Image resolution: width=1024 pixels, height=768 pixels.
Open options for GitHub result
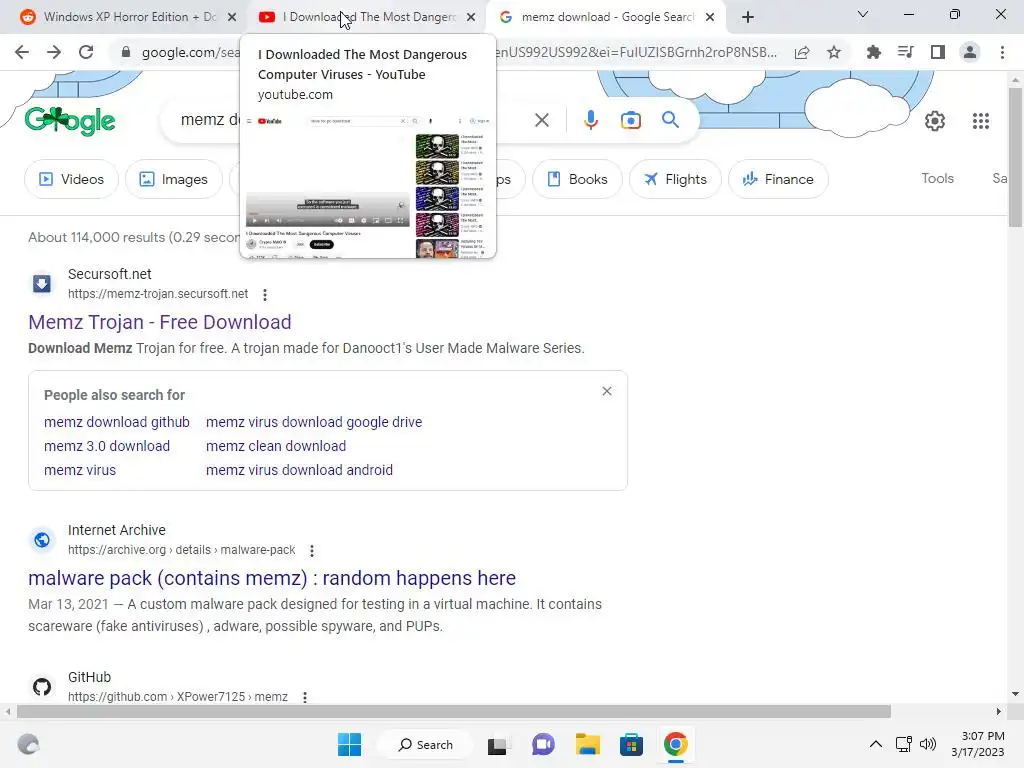click(x=304, y=697)
